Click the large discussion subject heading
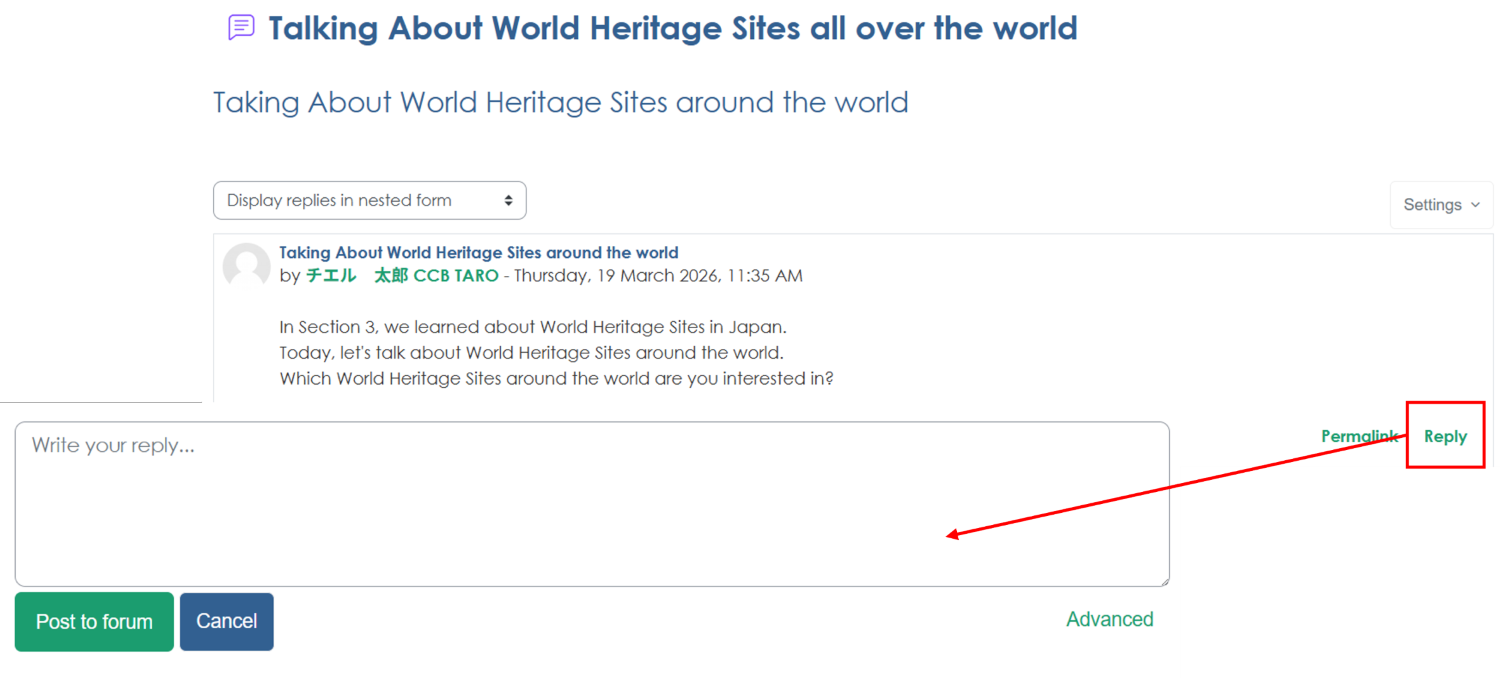 560,102
